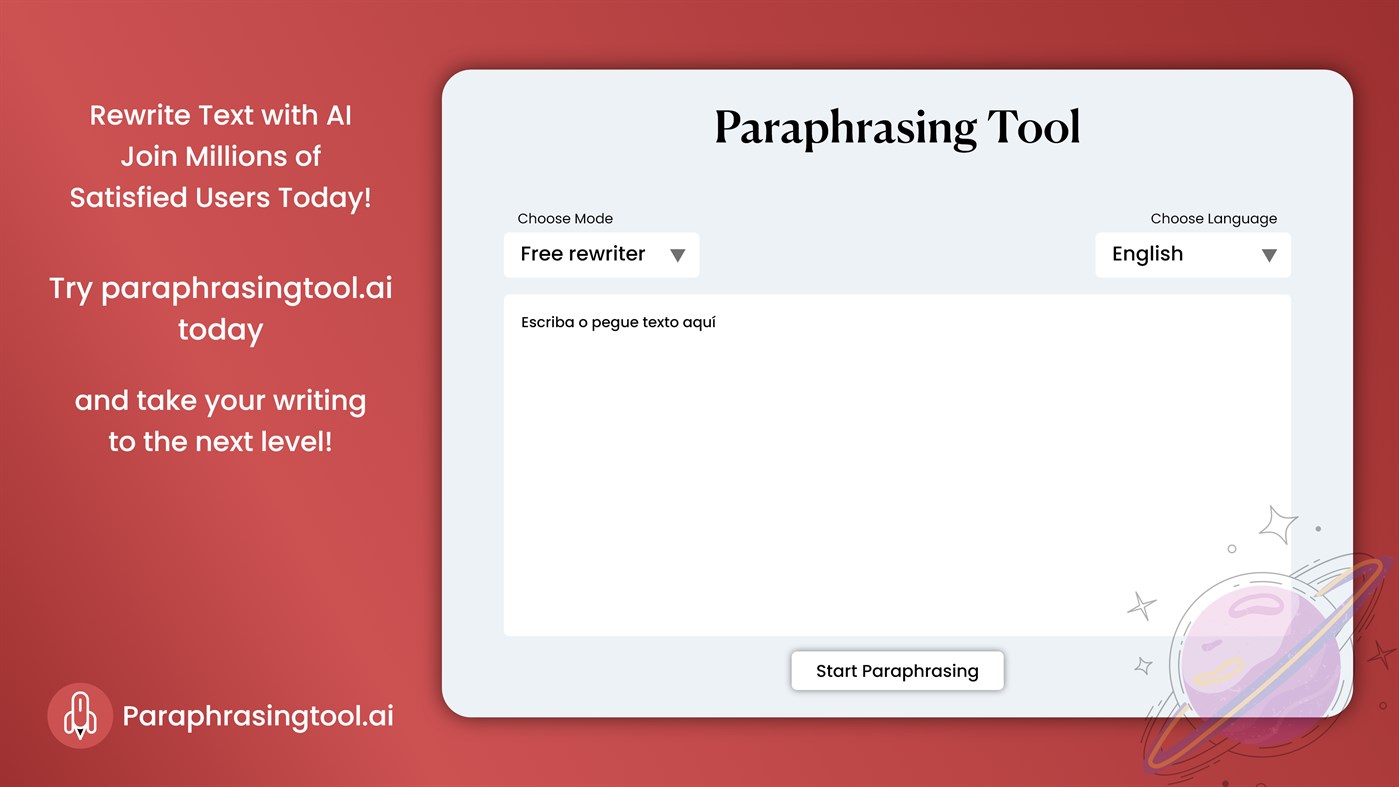Click the small circle doodle above the planet
The image size is (1399, 787).
[x=1231, y=548]
